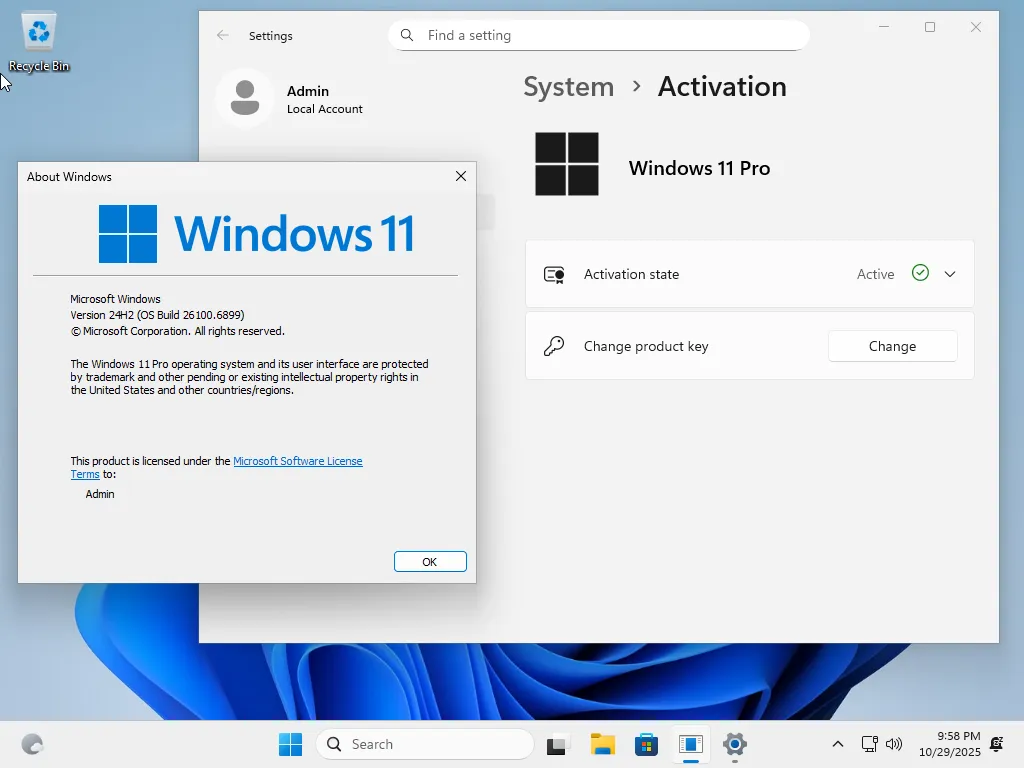1024x768 pixels.
Task: Open the volume icon in system tray
Action: (x=893, y=744)
